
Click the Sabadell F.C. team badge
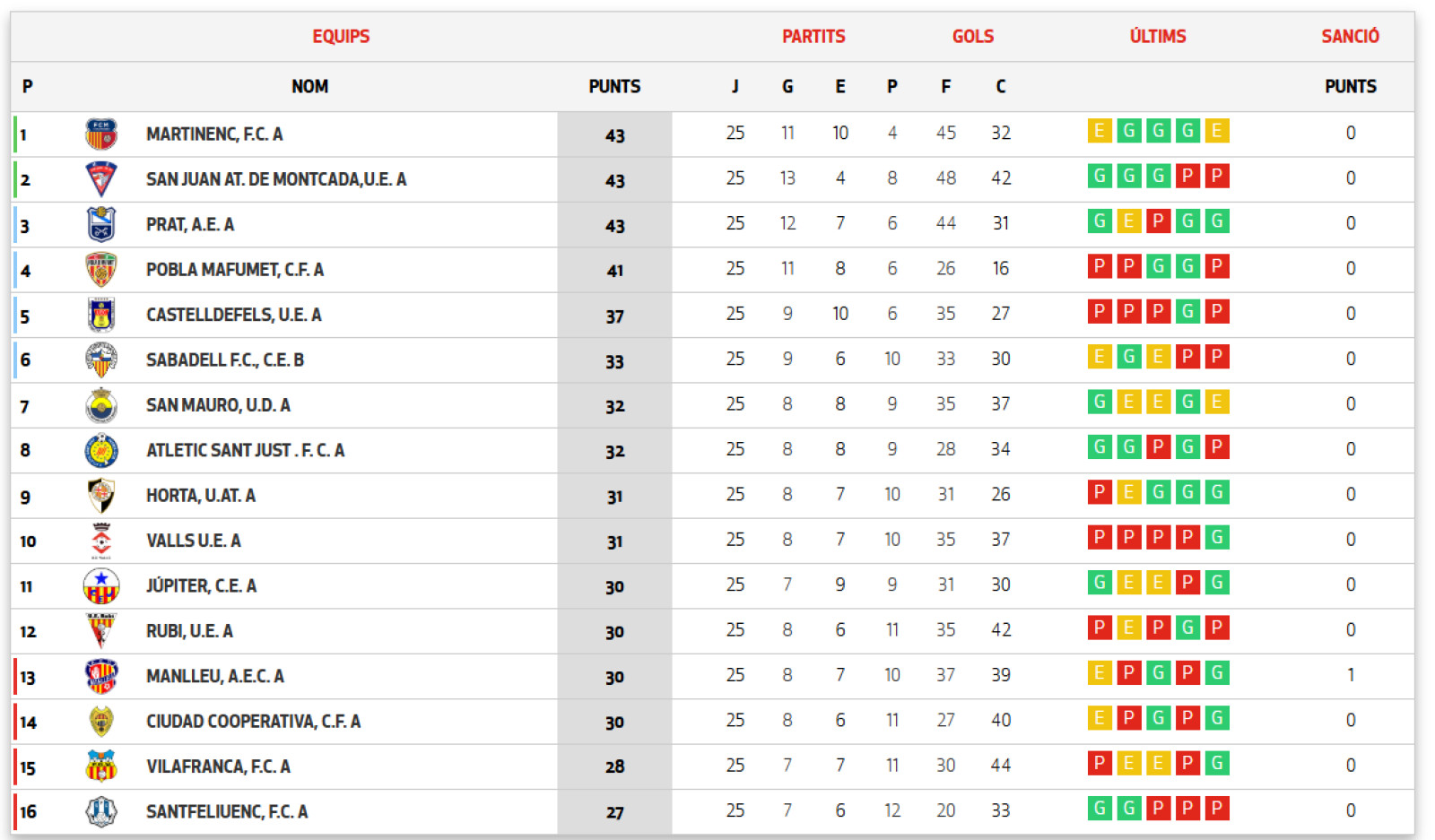pos(101,359)
